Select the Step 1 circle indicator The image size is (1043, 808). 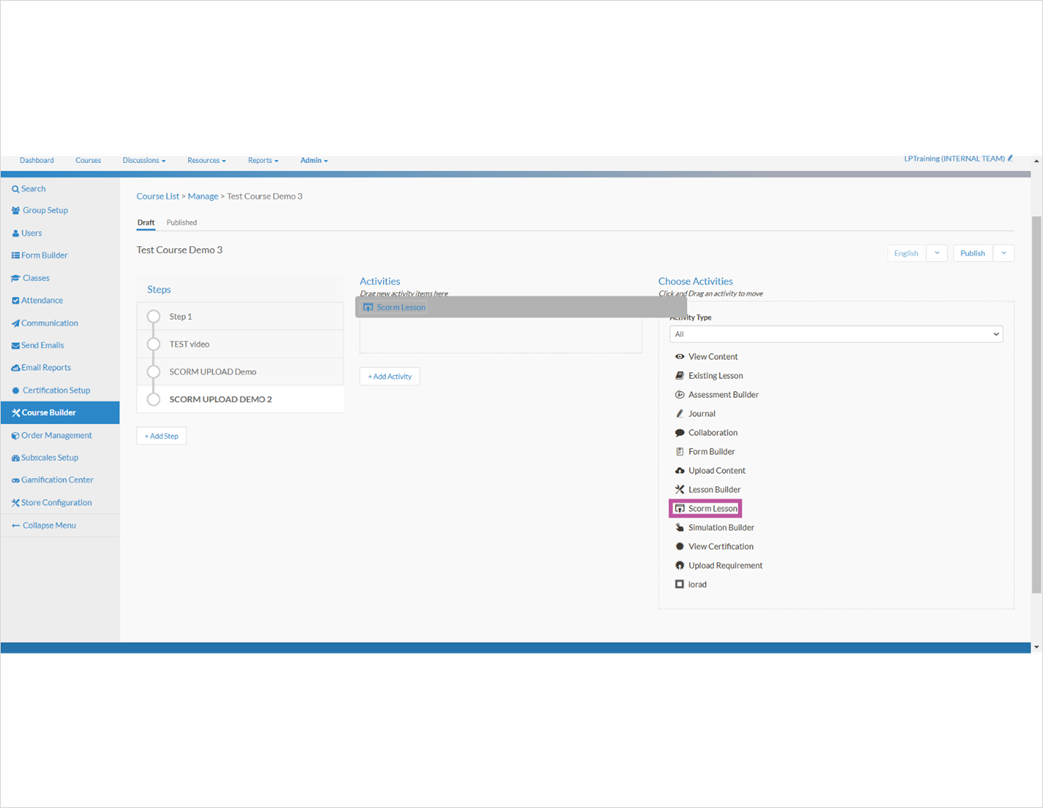[153, 316]
